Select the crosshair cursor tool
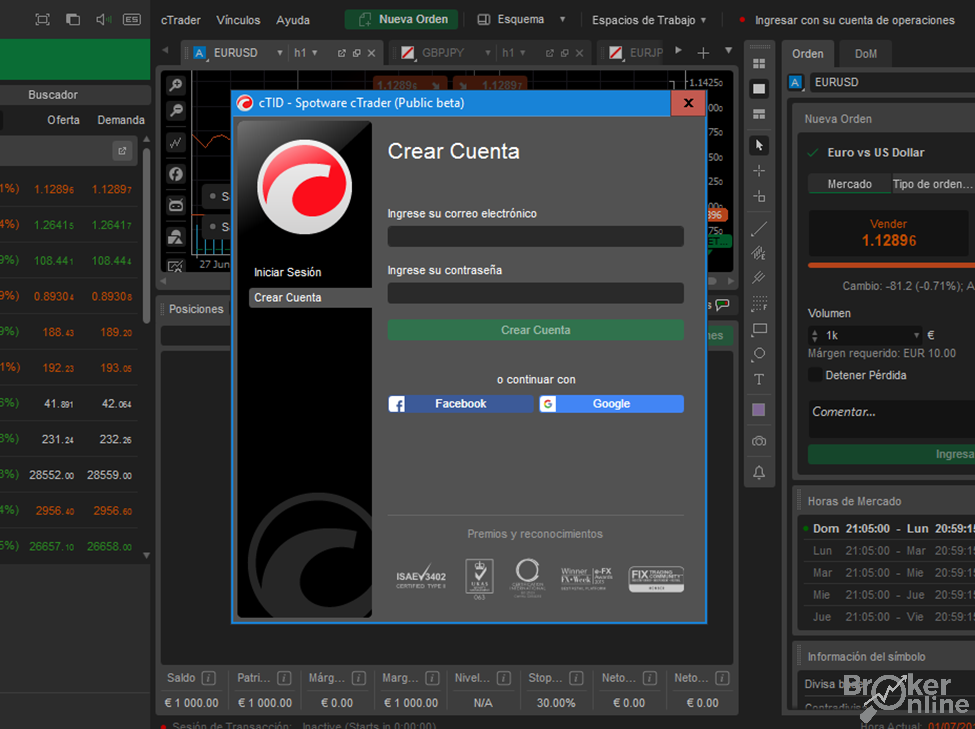The image size is (975, 729). pos(759,170)
